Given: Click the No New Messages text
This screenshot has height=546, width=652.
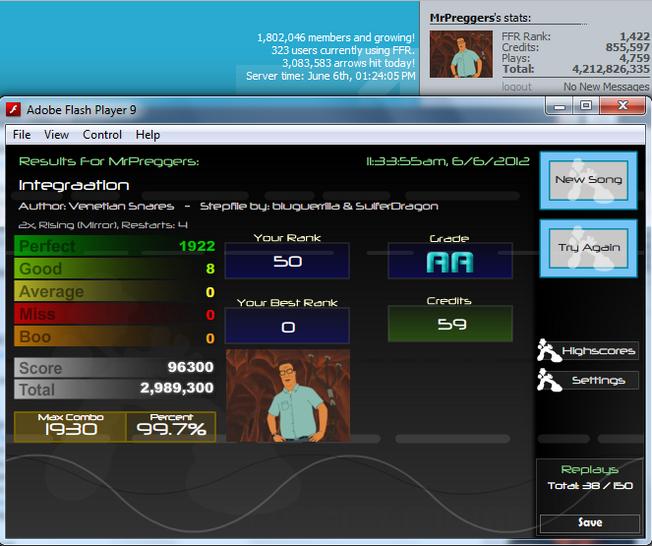Looking at the screenshot, I should click(x=606, y=87).
